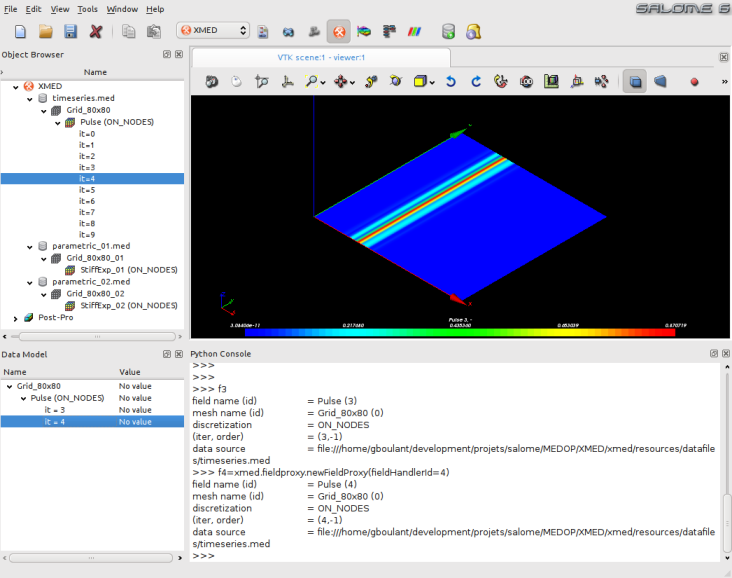732x578 pixels.
Task: Toggle the pressed blue cube view-mode button
Action: coord(634,82)
